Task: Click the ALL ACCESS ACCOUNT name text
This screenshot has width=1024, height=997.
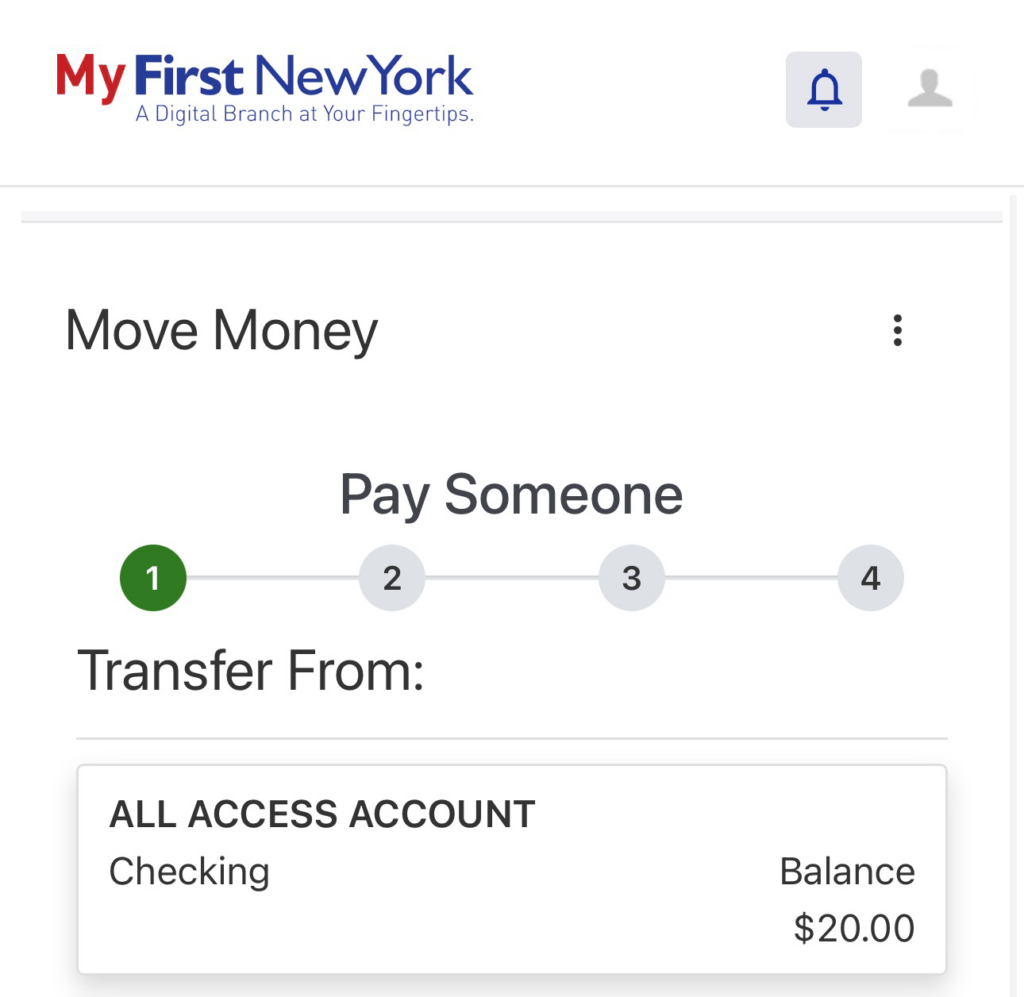Action: (322, 814)
